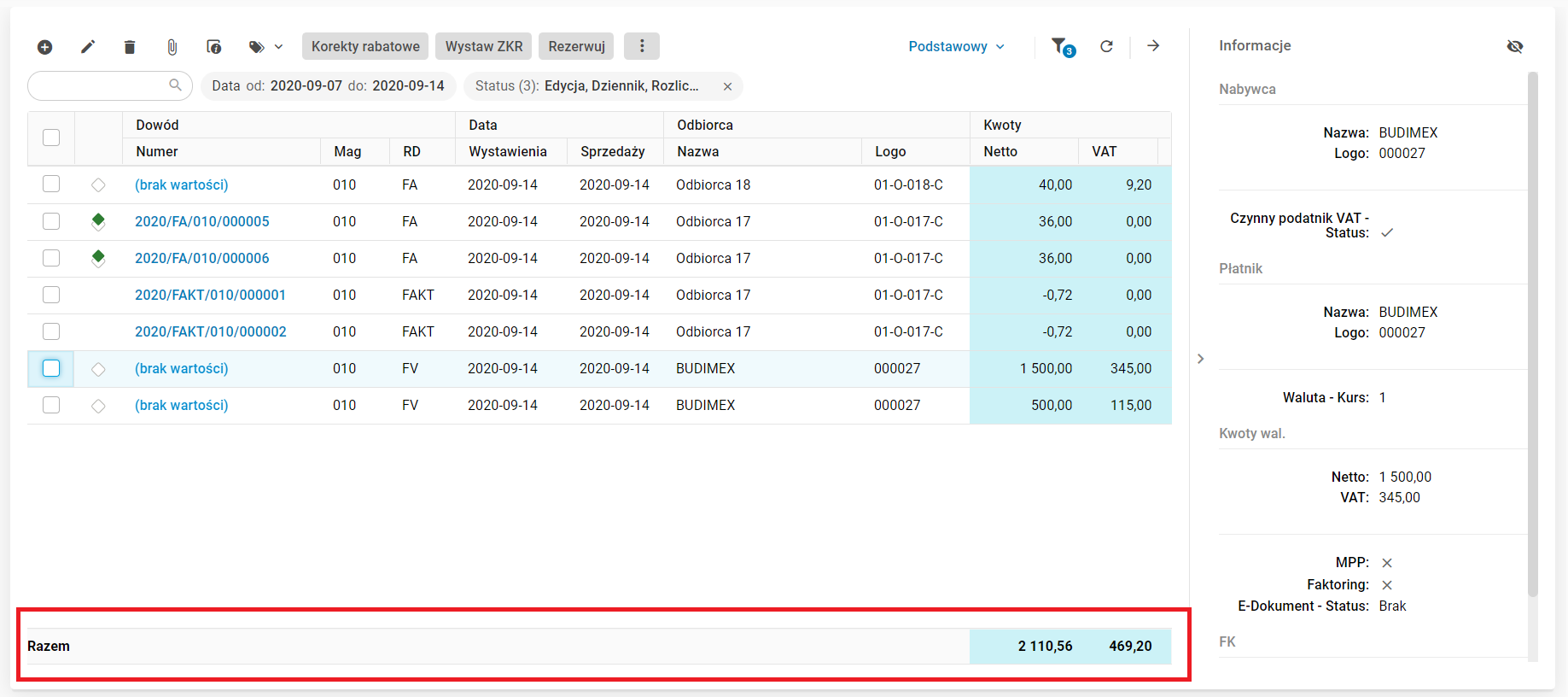Image resolution: width=1568 pixels, height=697 pixels.
Task: Click the Wystaw ZKR button
Action: pos(484,46)
